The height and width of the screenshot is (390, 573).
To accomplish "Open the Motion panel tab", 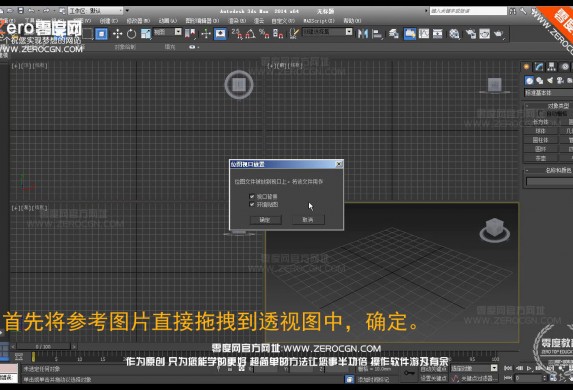I will pyautogui.click(x=565, y=67).
